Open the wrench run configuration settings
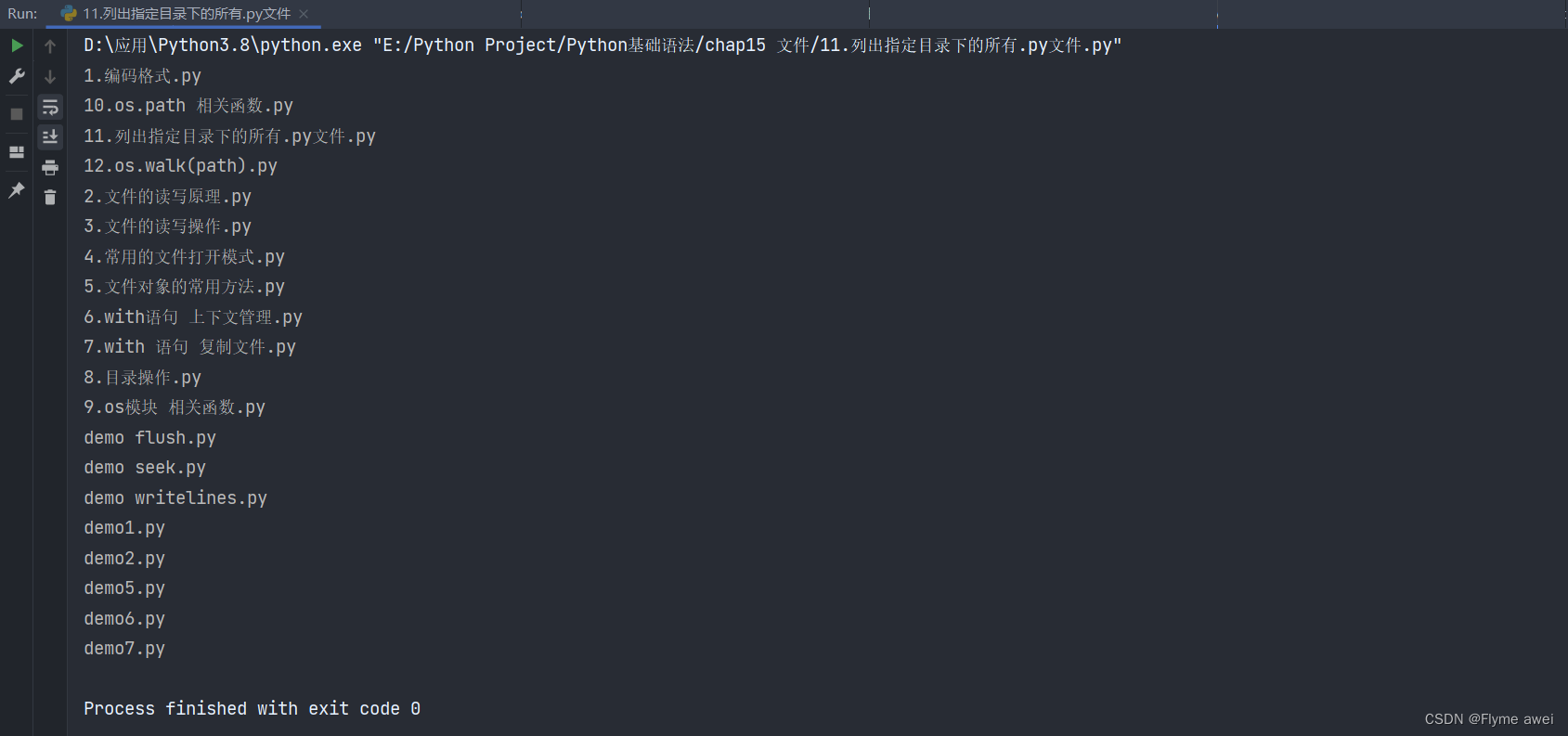 [17, 76]
